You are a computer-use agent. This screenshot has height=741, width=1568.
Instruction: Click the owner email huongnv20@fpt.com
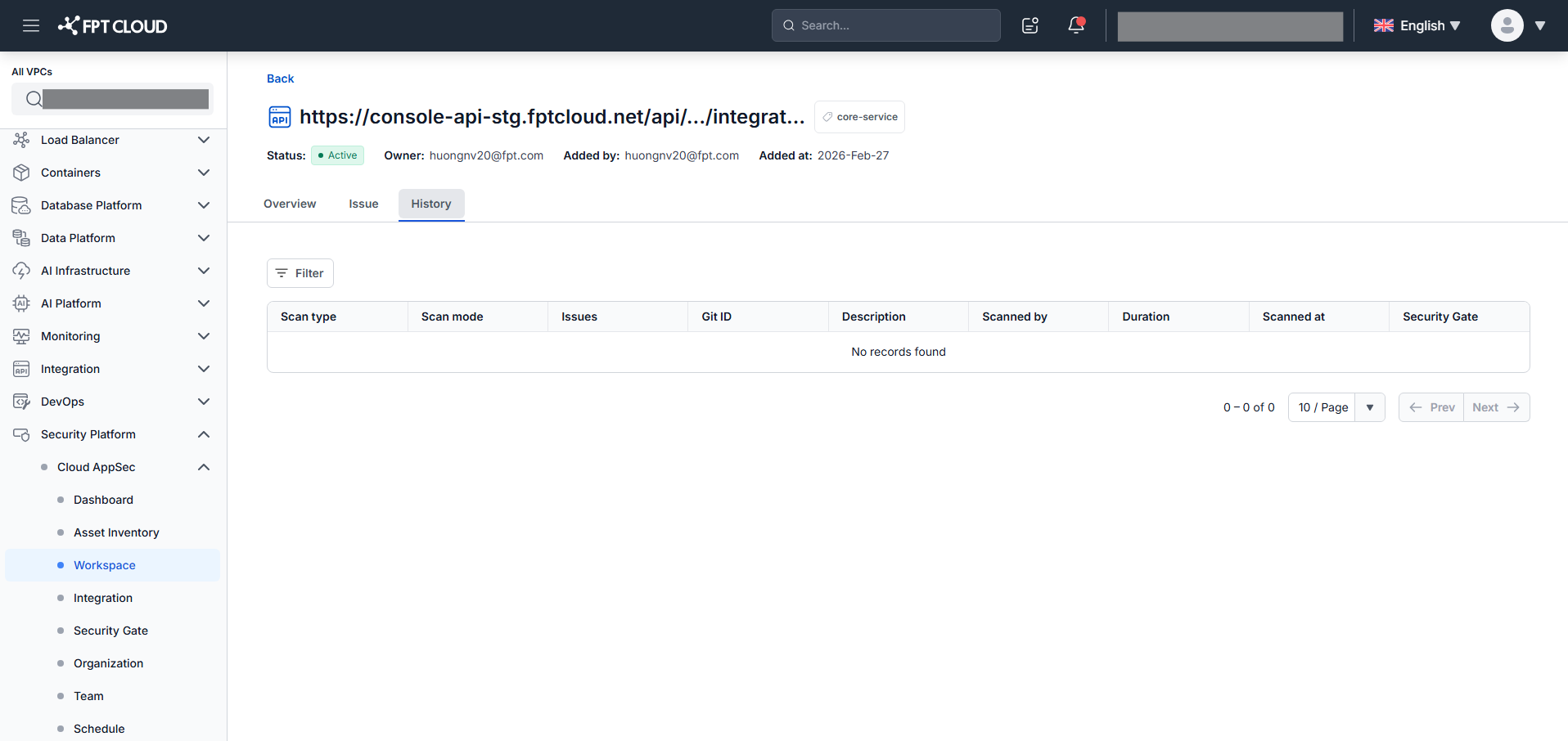pos(486,155)
